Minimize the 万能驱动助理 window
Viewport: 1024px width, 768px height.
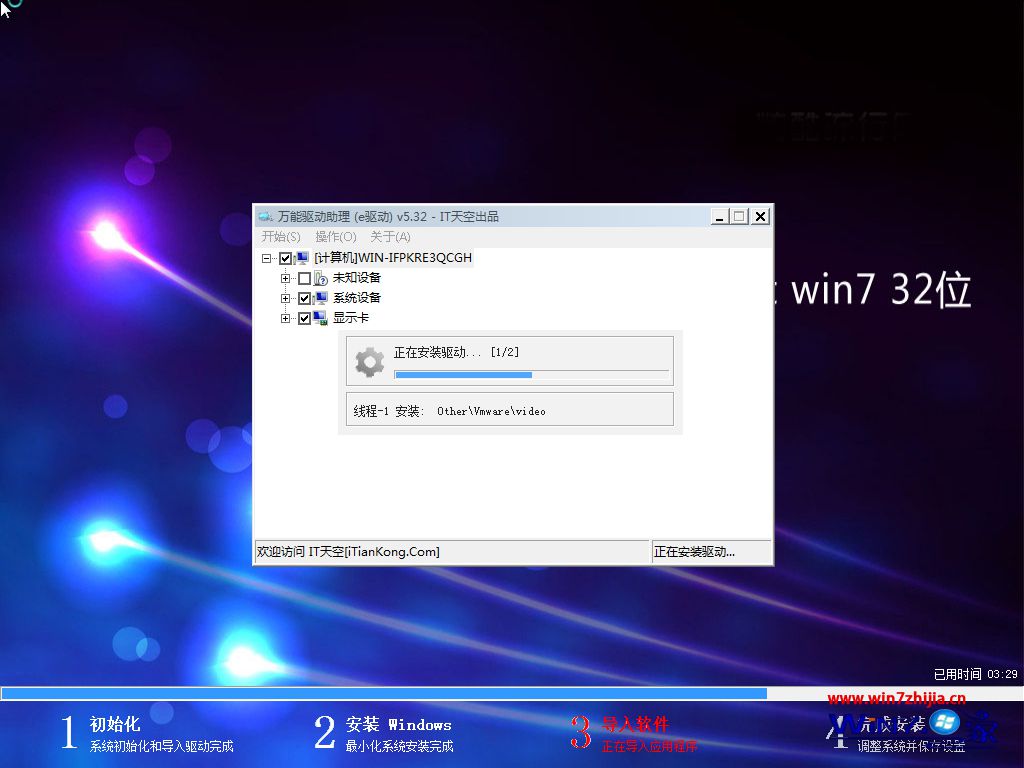point(720,216)
